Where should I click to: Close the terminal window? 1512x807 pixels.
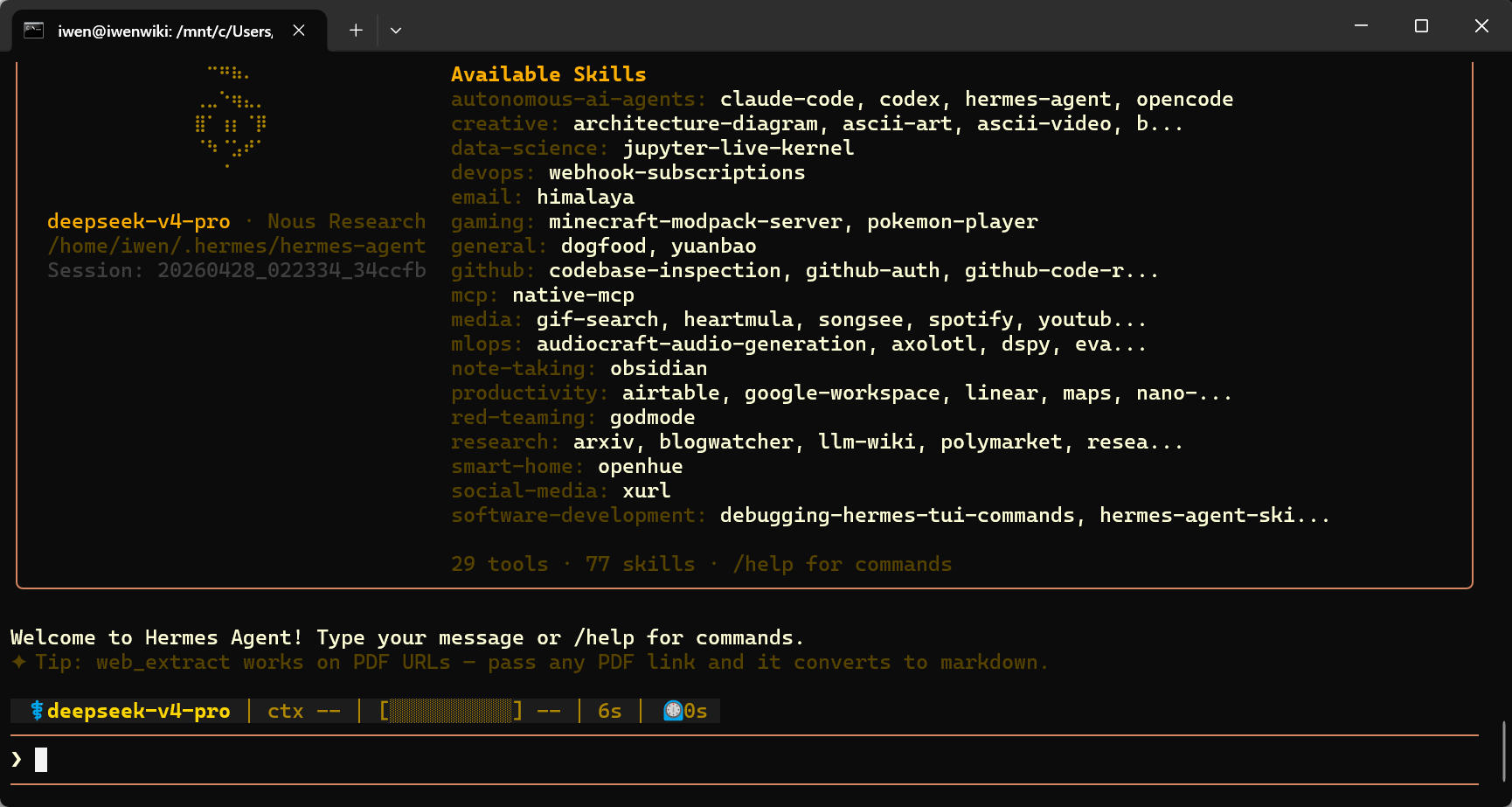click(1481, 26)
